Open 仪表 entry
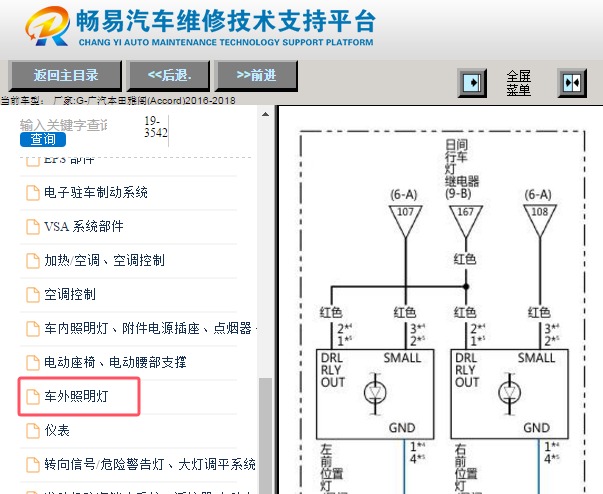The image size is (603, 494). coord(57,430)
